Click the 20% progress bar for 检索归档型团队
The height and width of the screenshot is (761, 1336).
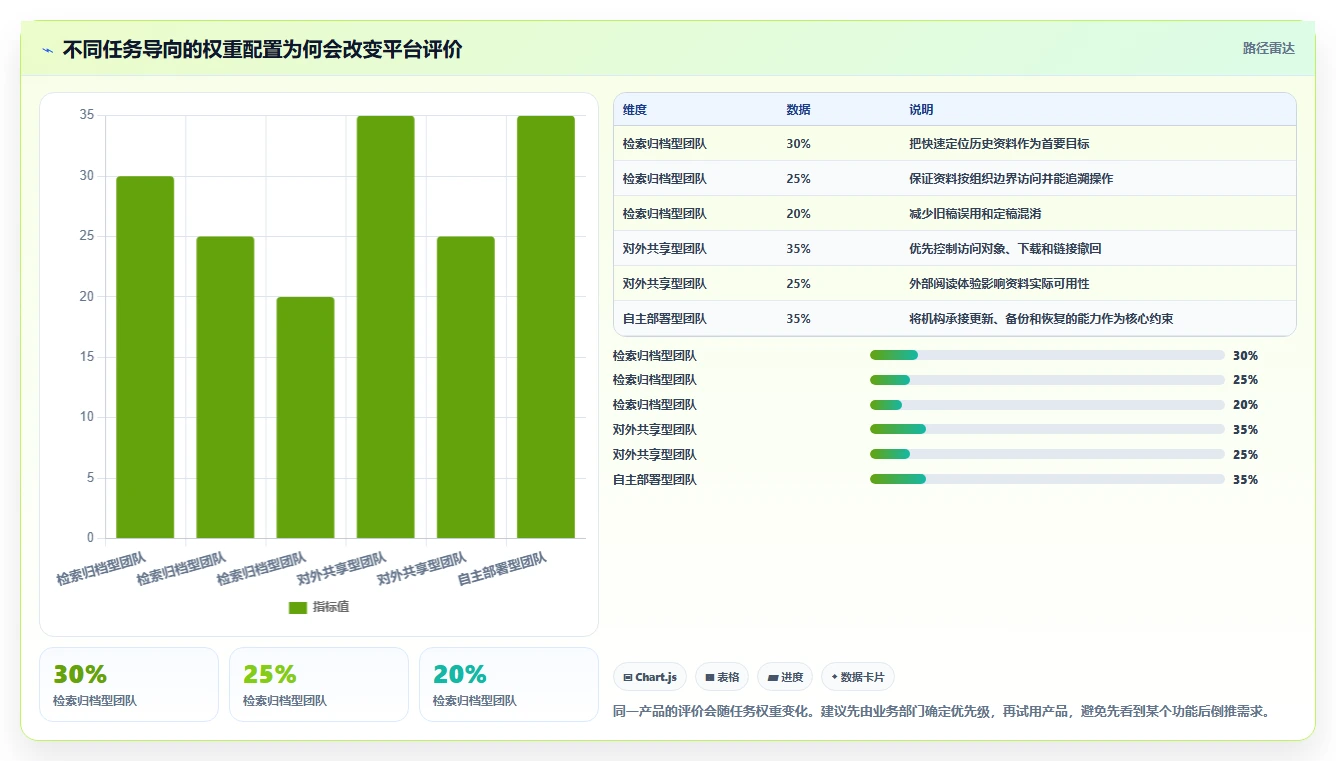click(x=1047, y=405)
